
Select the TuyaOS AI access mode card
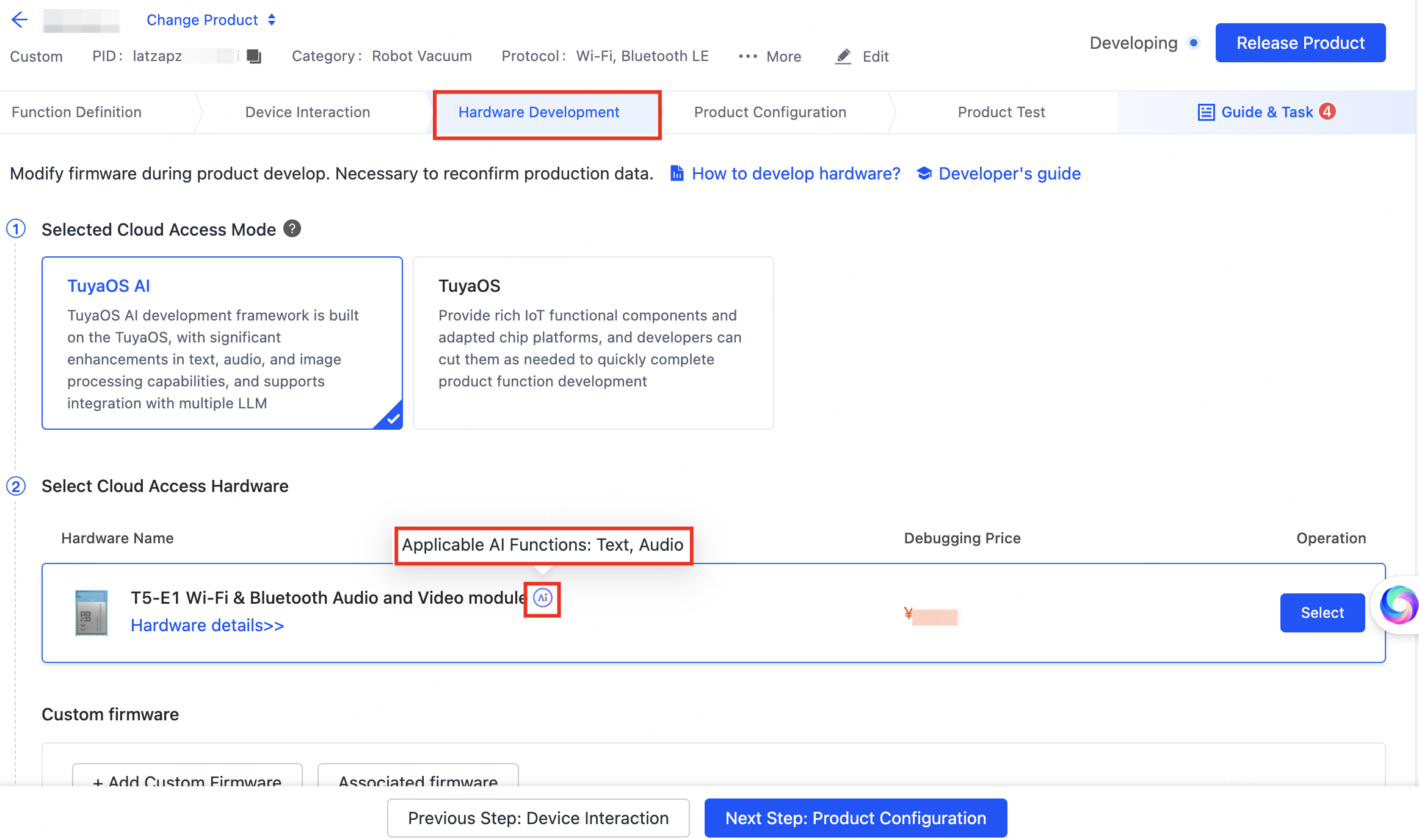coord(222,343)
